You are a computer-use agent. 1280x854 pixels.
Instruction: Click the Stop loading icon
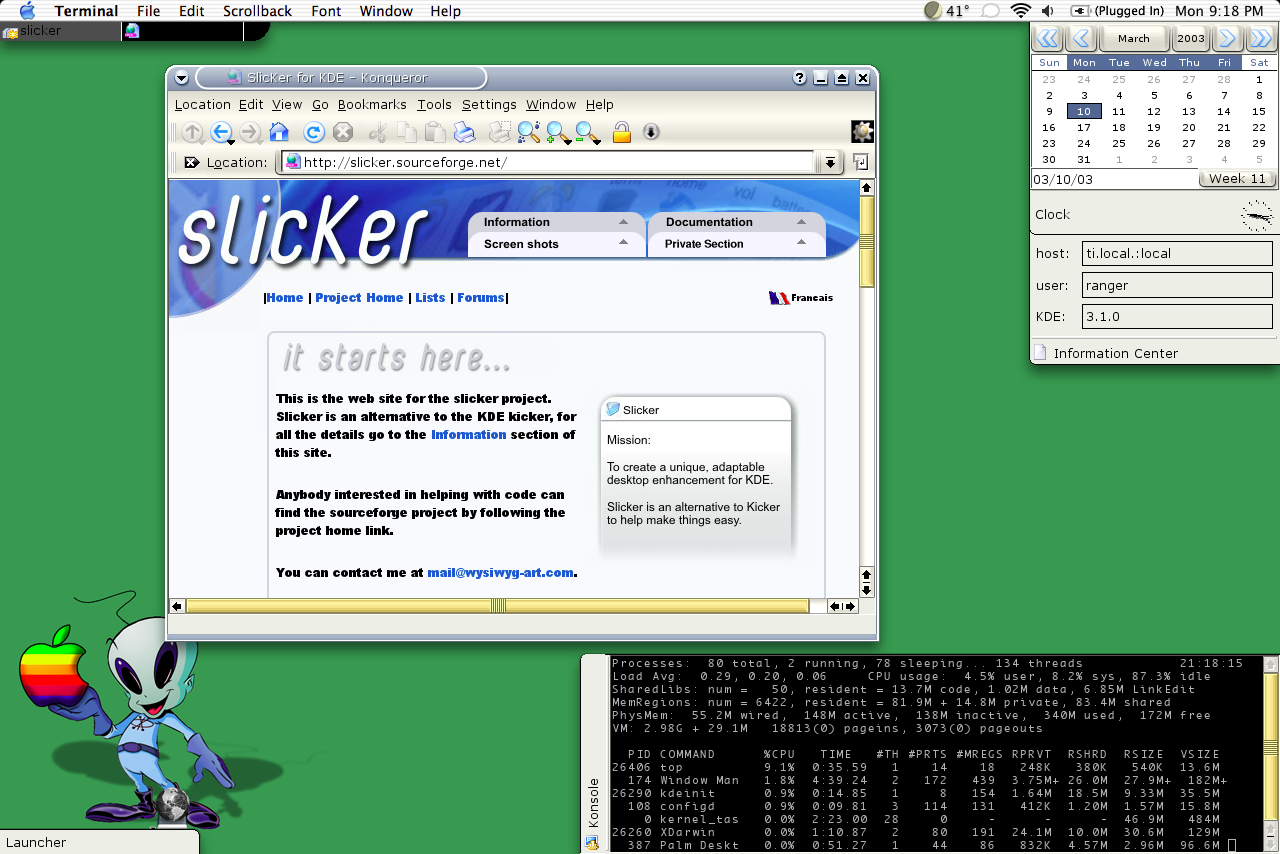click(343, 132)
